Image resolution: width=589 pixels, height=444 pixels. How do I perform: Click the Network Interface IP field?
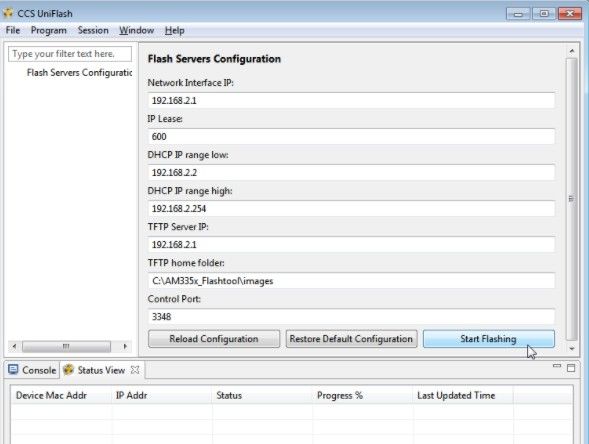pyautogui.click(x=351, y=100)
